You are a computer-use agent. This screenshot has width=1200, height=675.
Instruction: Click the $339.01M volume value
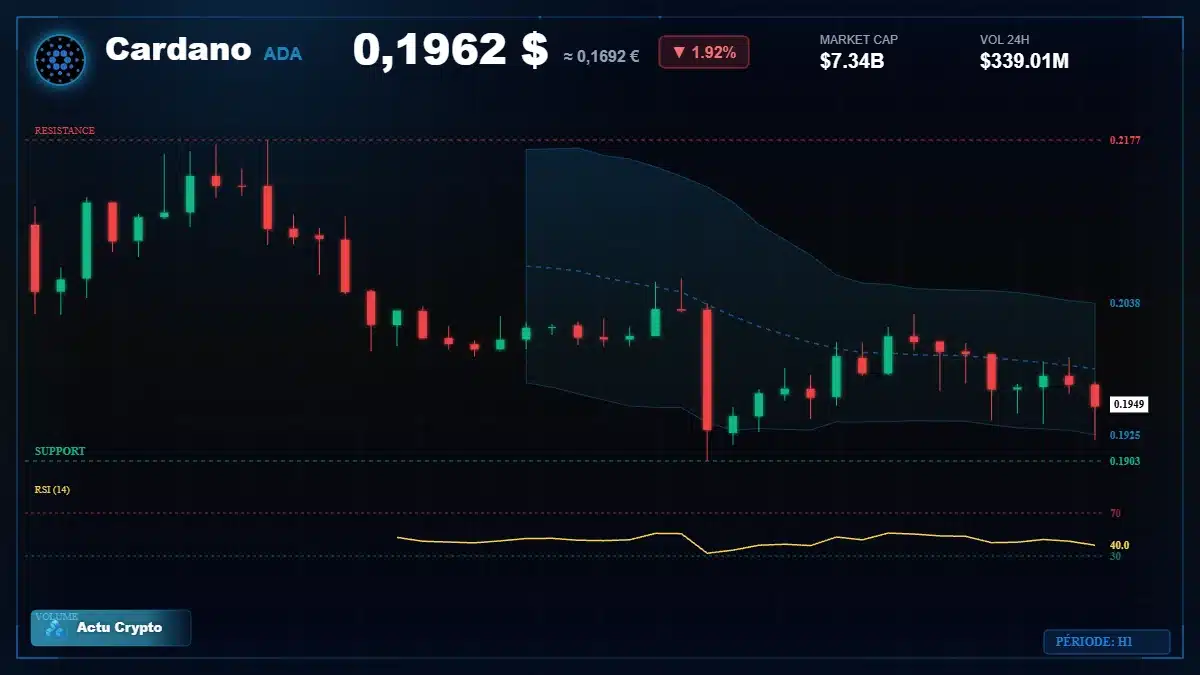click(1025, 62)
